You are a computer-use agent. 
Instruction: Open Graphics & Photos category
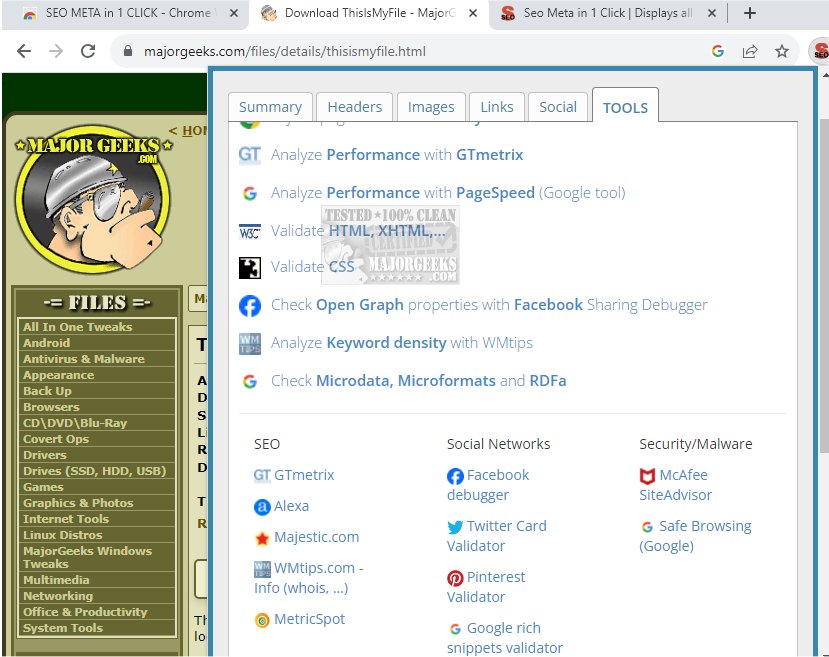point(78,503)
